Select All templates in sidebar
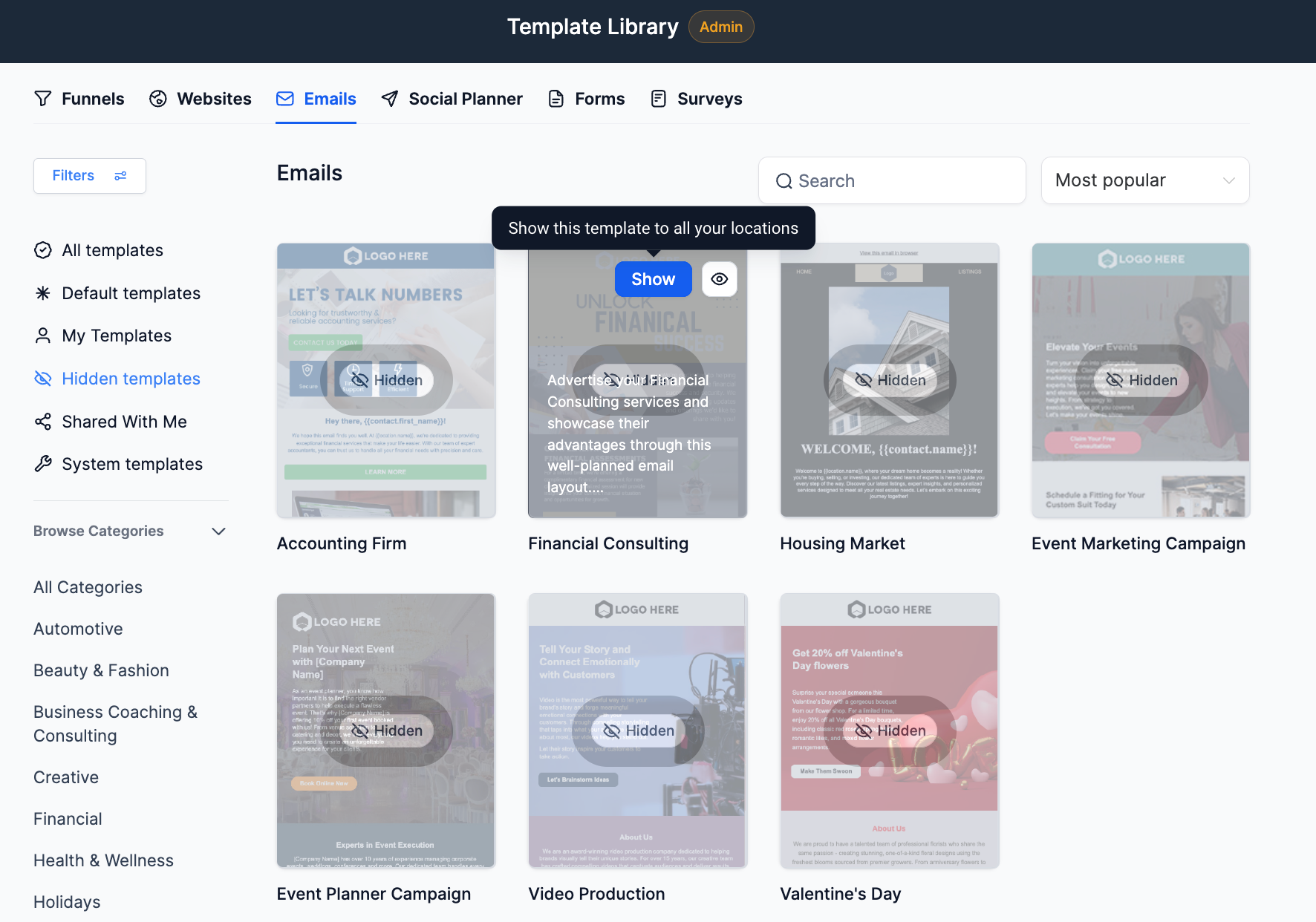 click(x=99, y=250)
